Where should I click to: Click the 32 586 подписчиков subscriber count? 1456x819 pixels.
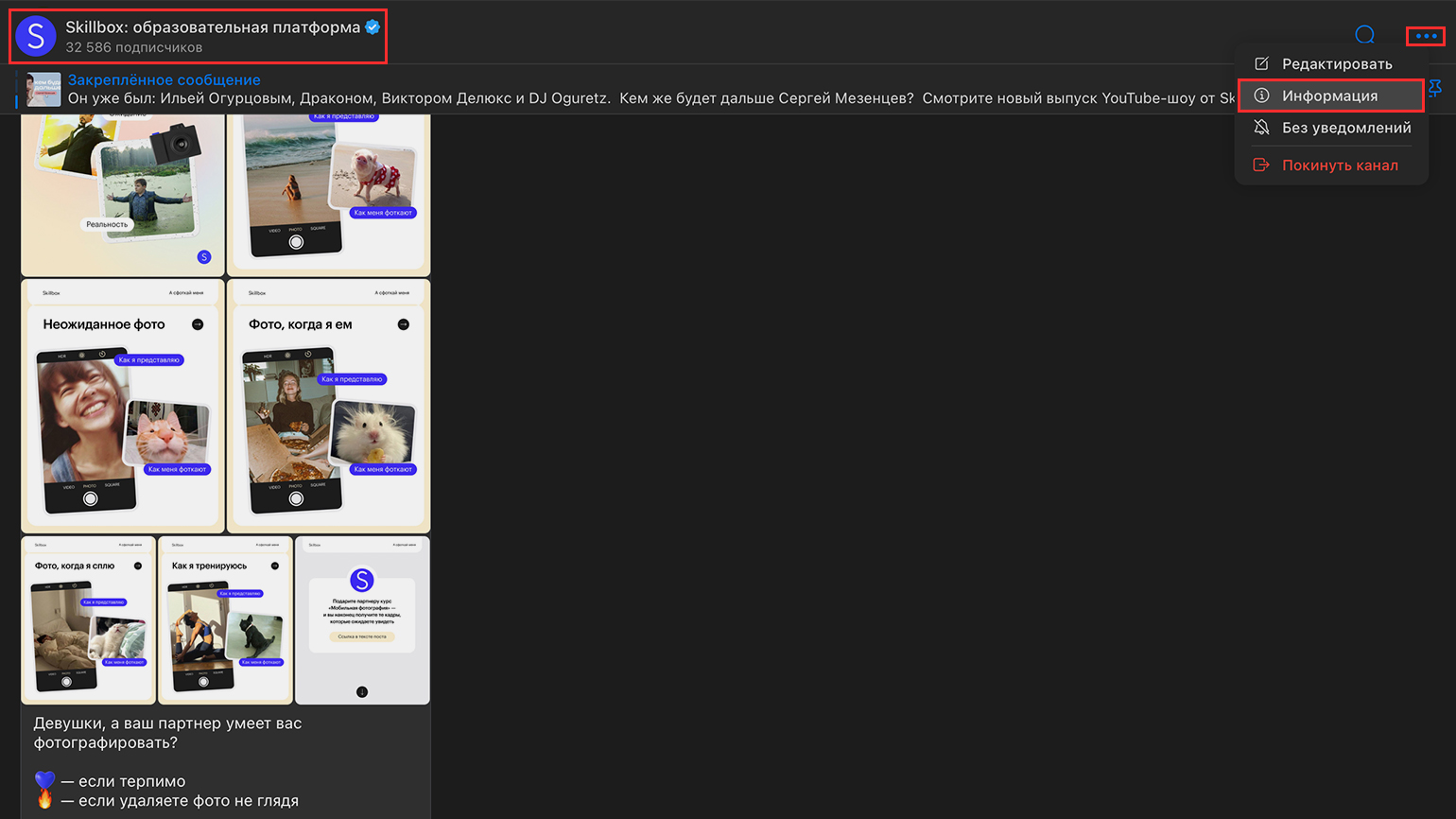tap(133, 47)
